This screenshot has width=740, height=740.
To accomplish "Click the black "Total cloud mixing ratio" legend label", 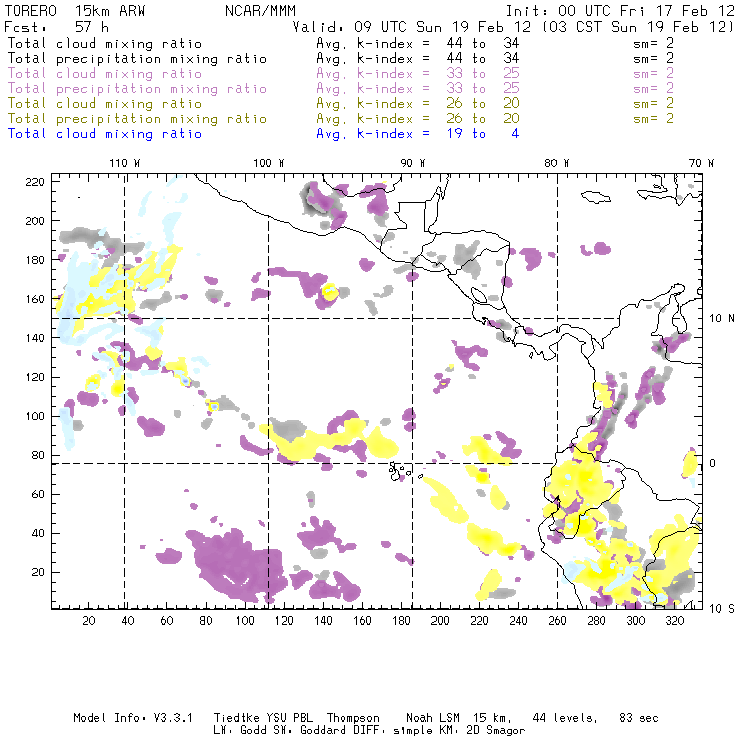I will 105,43.
